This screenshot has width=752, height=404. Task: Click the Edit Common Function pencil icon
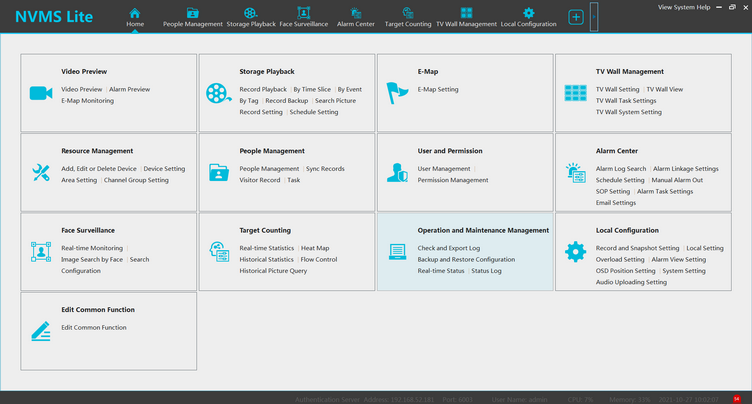tap(41, 330)
